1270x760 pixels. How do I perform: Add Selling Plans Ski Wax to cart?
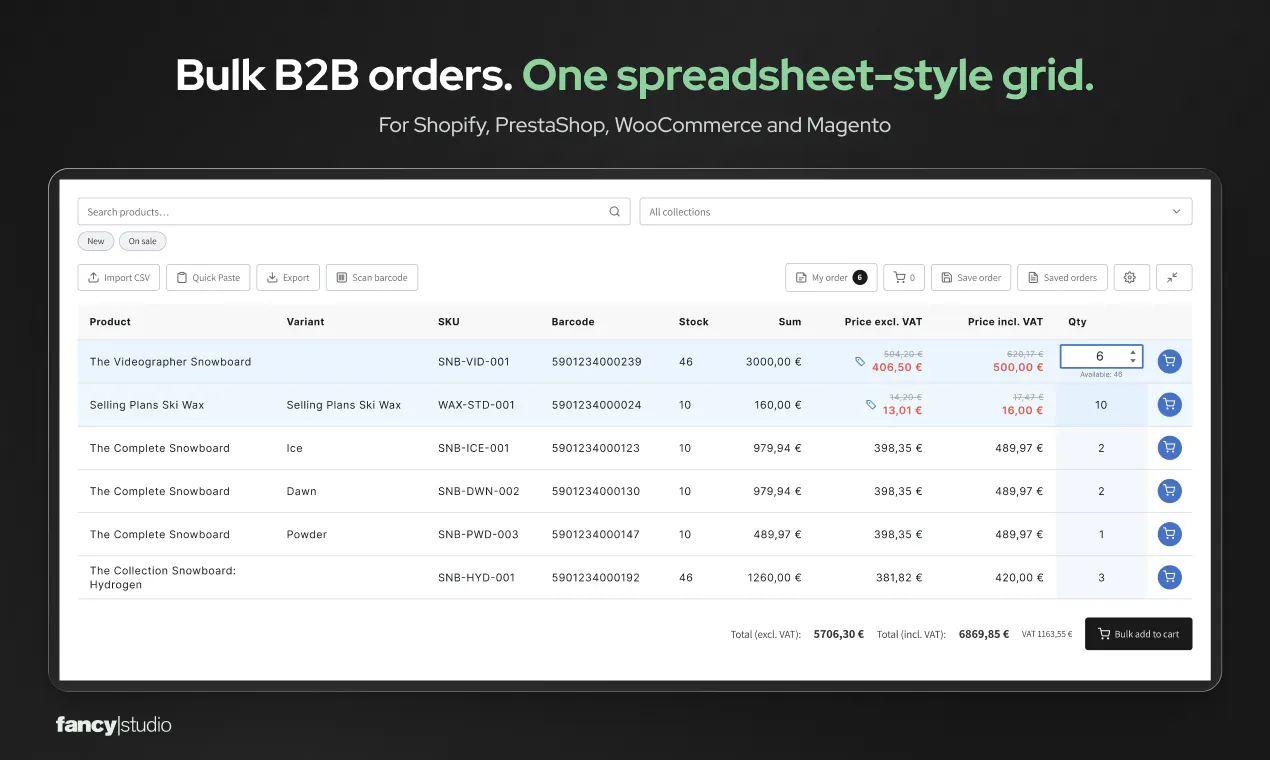point(1169,405)
